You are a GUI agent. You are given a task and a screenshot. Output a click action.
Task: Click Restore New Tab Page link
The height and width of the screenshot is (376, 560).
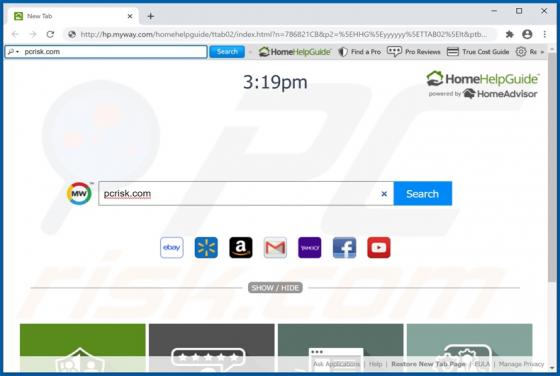tap(428, 364)
